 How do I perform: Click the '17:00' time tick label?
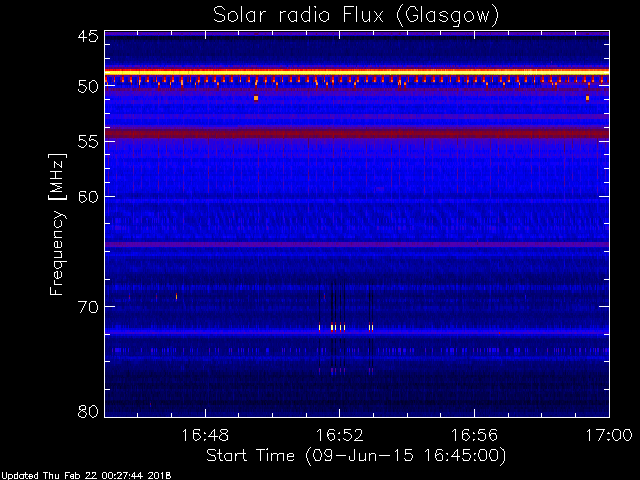[609, 435]
